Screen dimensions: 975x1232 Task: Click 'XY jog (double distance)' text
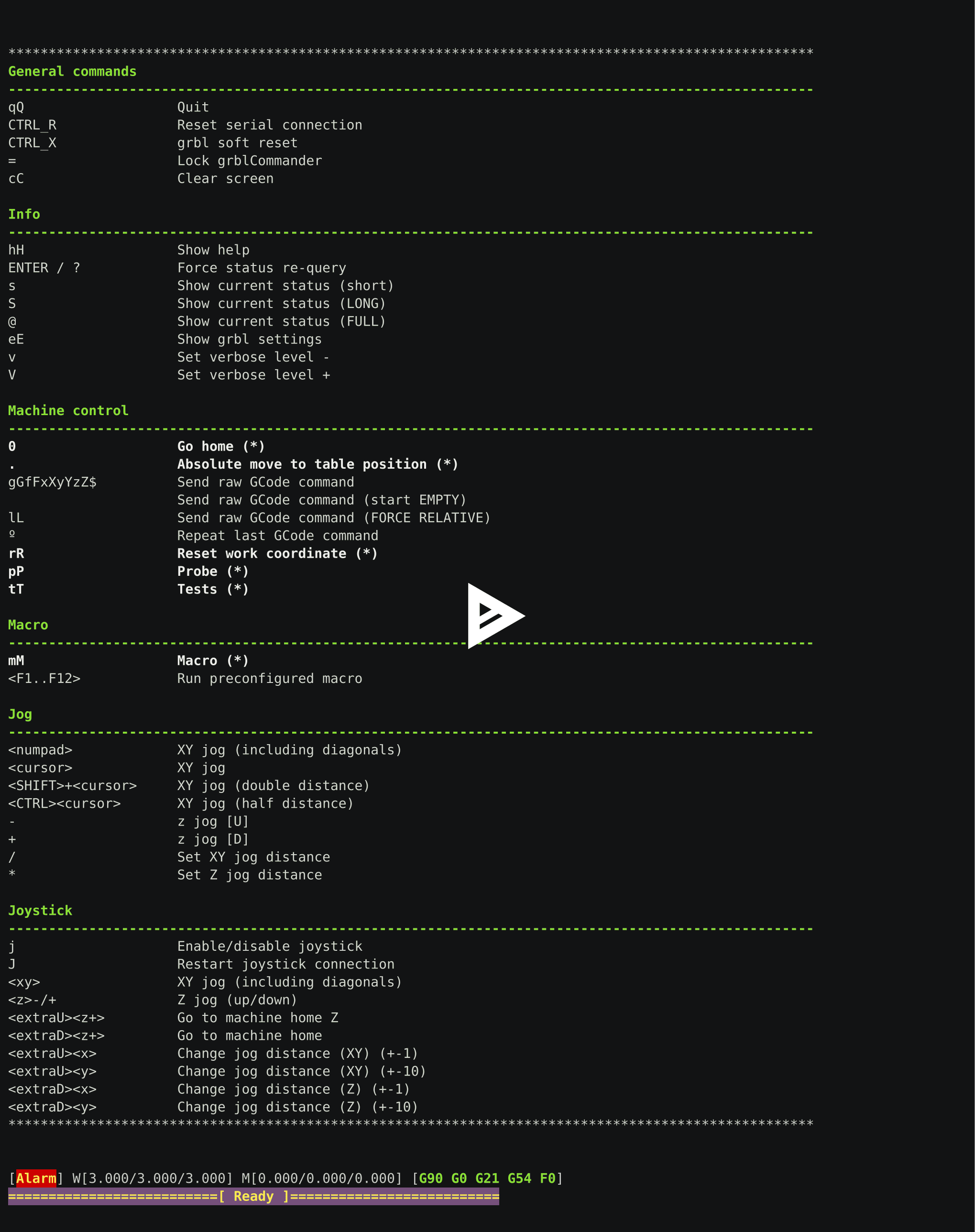(274, 786)
